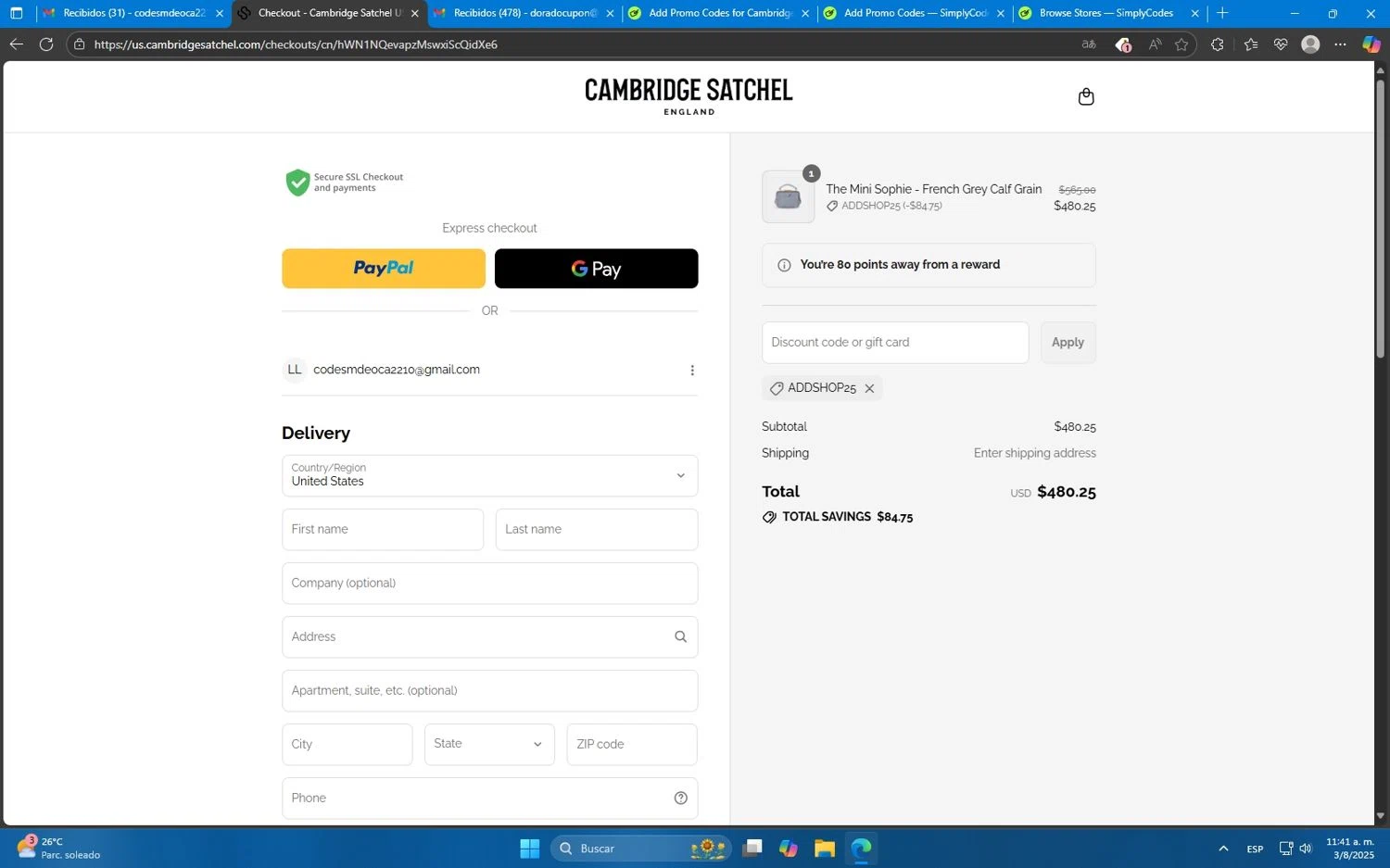Image resolution: width=1390 pixels, height=868 pixels.
Task: Click the browser address bar URL
Action: point(297,44)
